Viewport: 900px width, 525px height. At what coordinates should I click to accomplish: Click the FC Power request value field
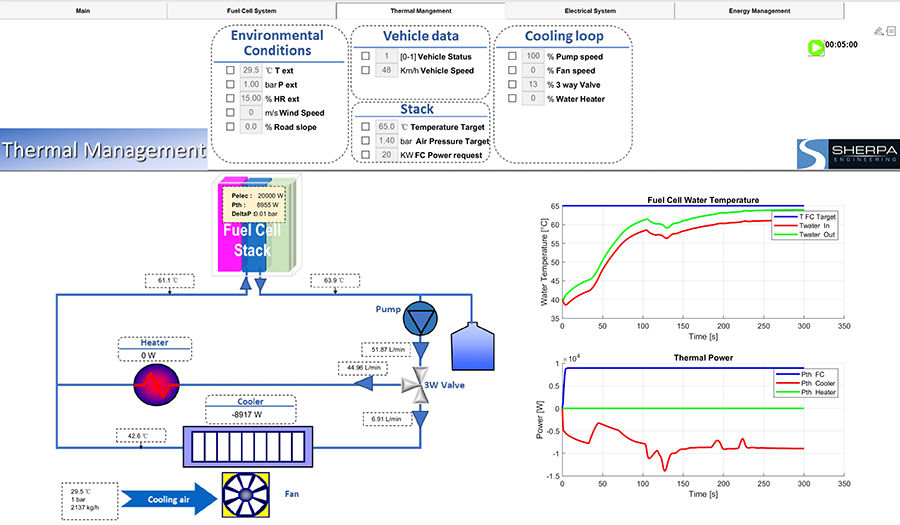[x=386, y=155]
